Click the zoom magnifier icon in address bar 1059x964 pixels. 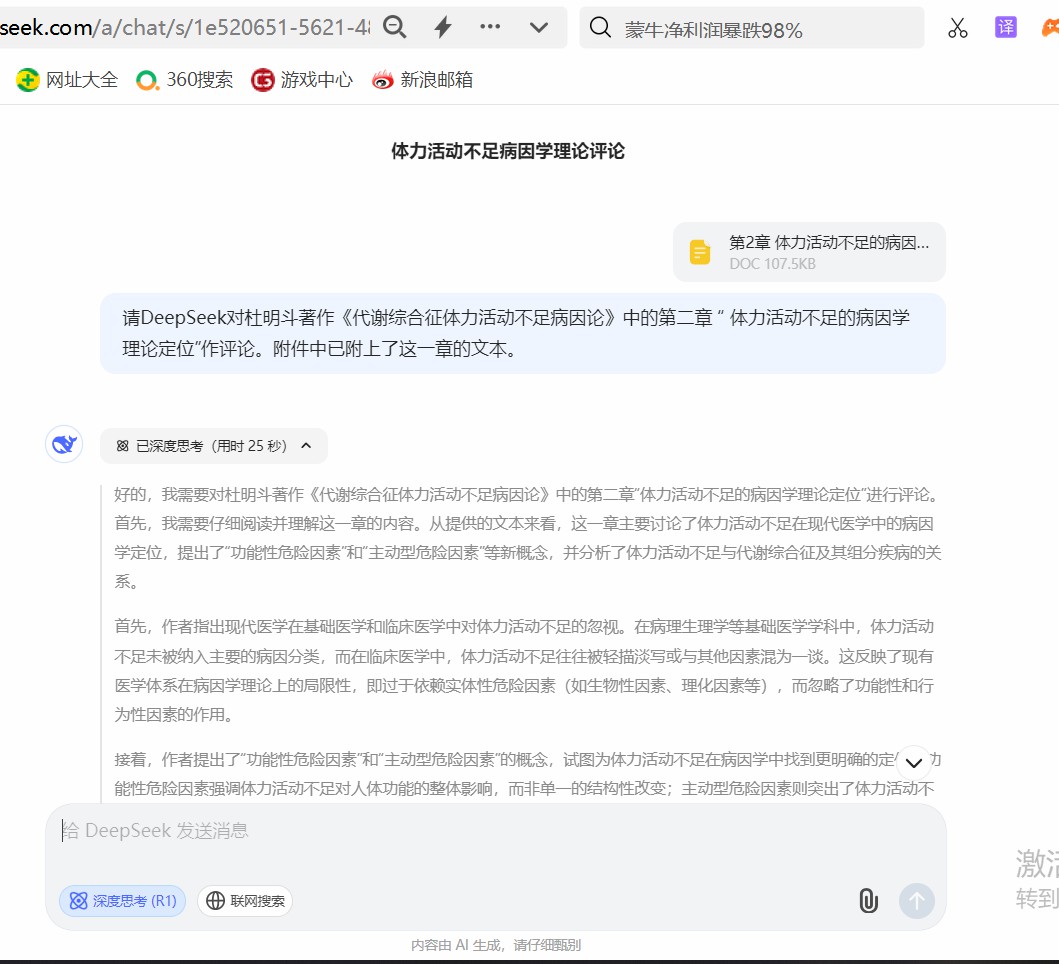395,28
